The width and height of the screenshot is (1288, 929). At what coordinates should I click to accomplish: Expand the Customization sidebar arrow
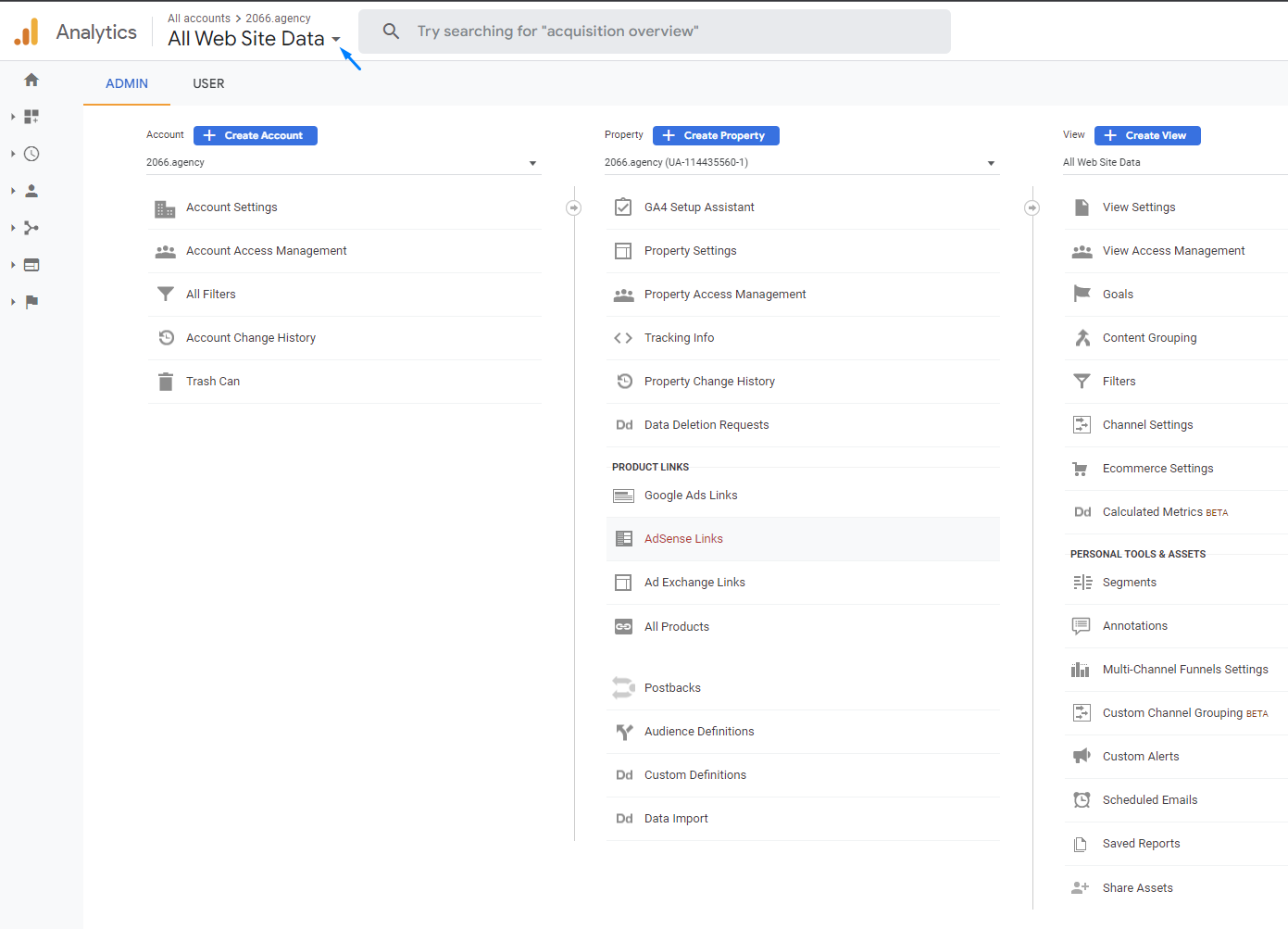(x=13, y=117)
